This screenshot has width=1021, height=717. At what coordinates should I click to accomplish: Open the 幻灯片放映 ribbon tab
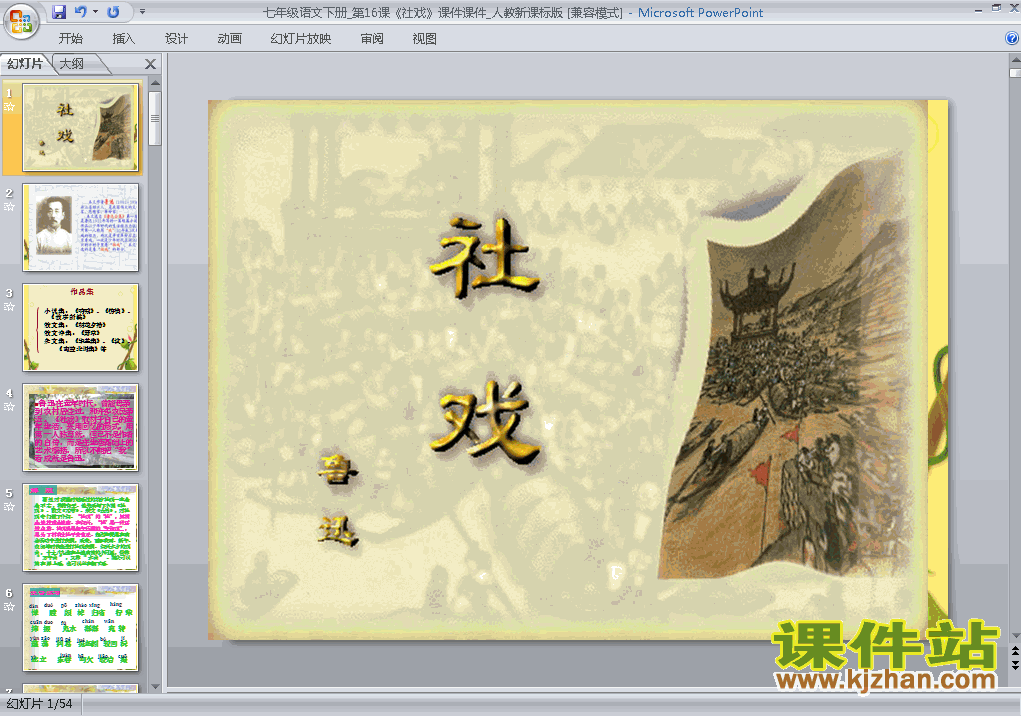pyautogui.click(x=301, y=39)
